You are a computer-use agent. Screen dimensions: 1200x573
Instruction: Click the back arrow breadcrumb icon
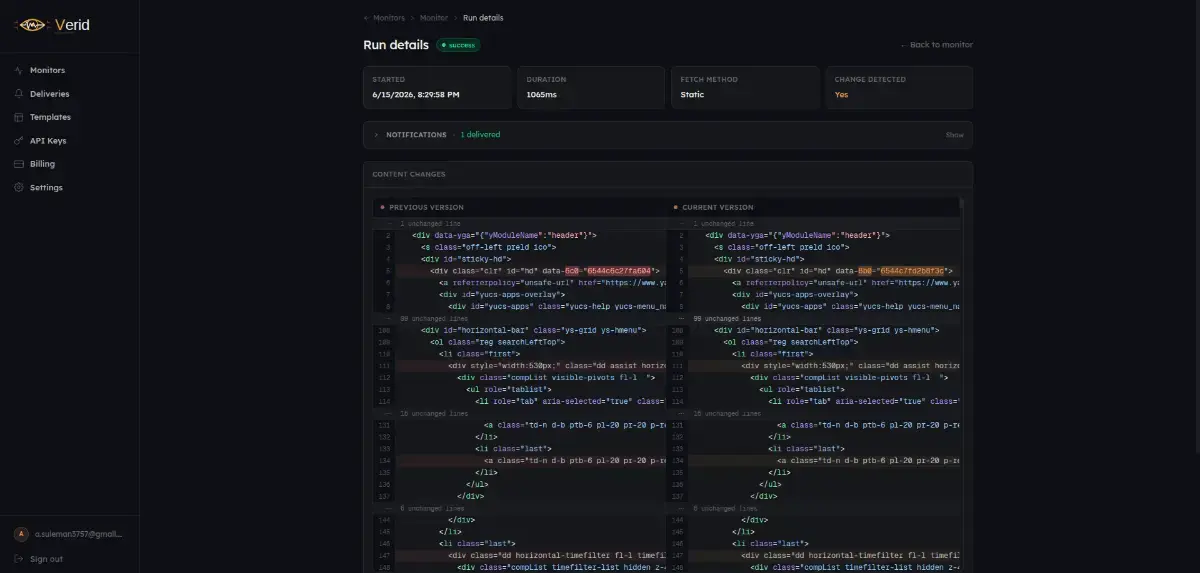(x=366, y=18)
